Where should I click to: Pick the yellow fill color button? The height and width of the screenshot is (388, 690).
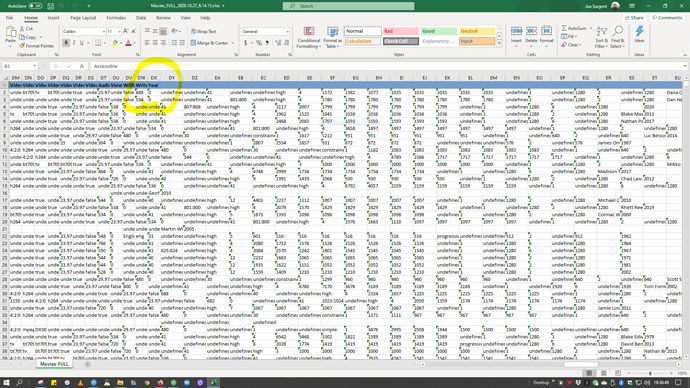[x=114, y=43]
